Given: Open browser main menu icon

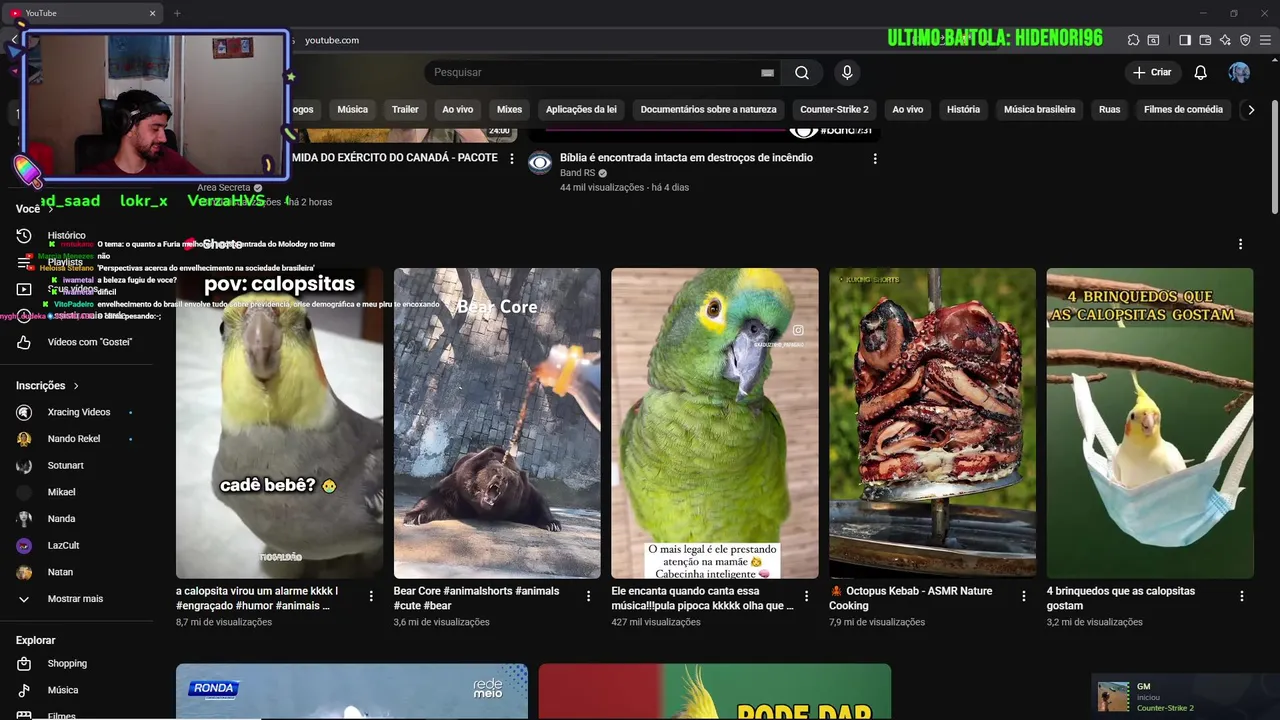Looking at the screenshot, I should (1265, 40).
